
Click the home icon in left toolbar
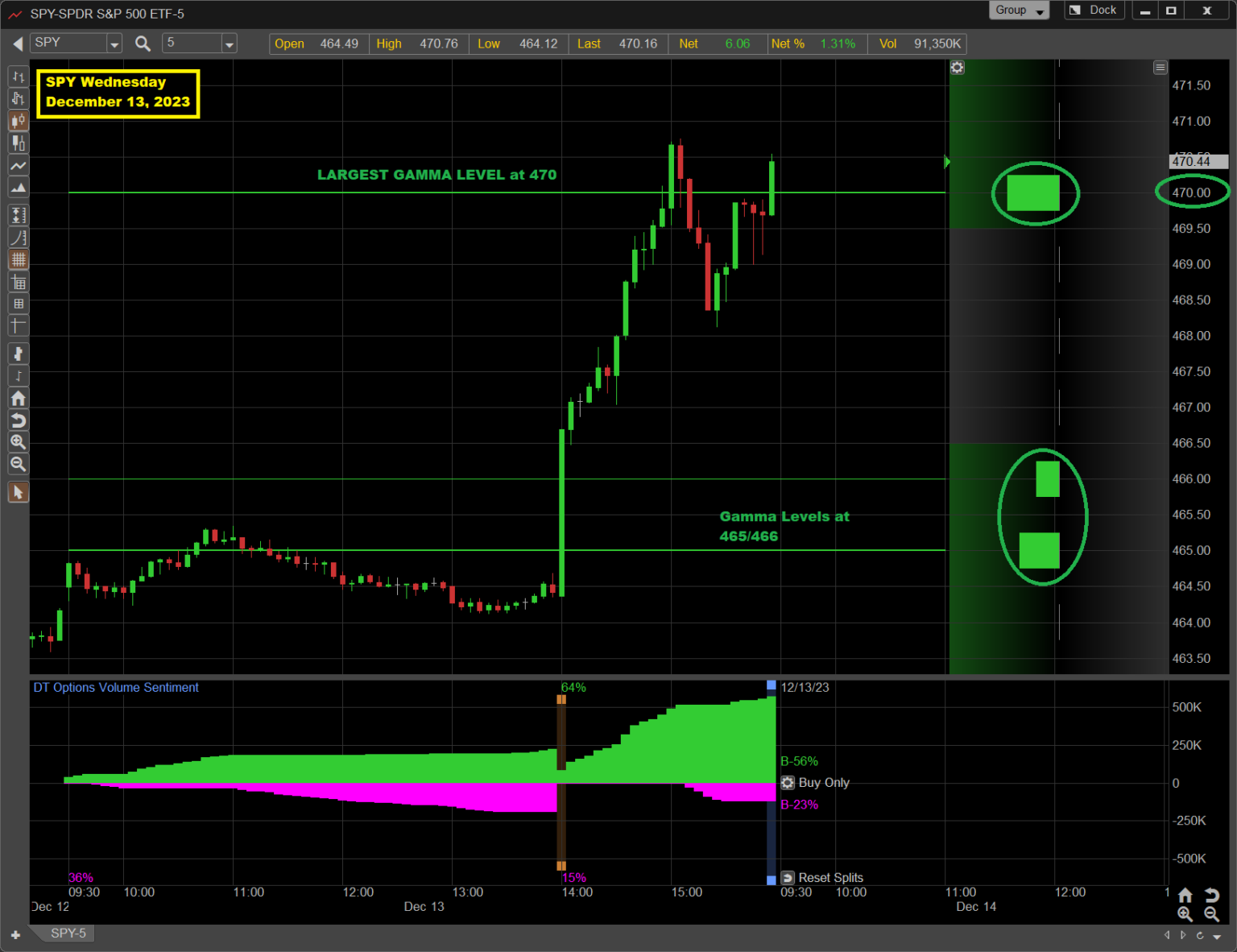pos(18,398)
